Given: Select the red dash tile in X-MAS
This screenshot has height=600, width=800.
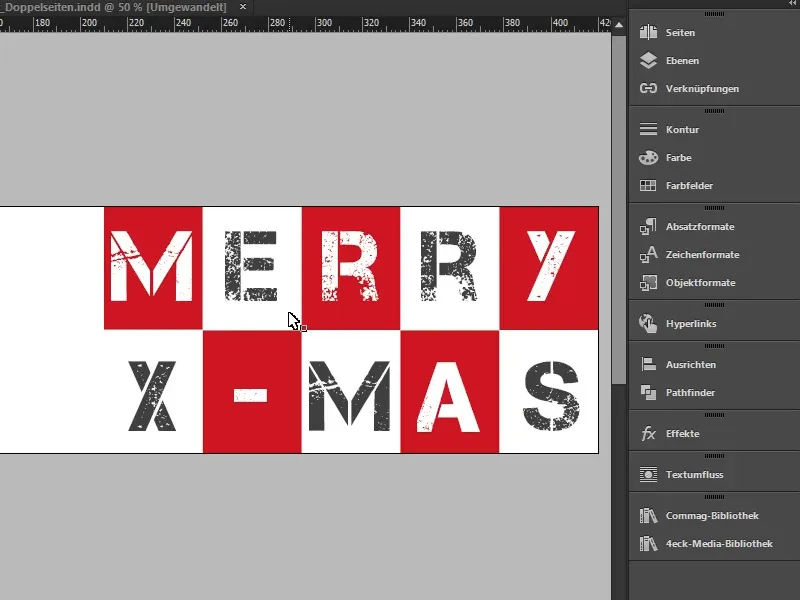Looking at the screenshot, I should point(252,391).
